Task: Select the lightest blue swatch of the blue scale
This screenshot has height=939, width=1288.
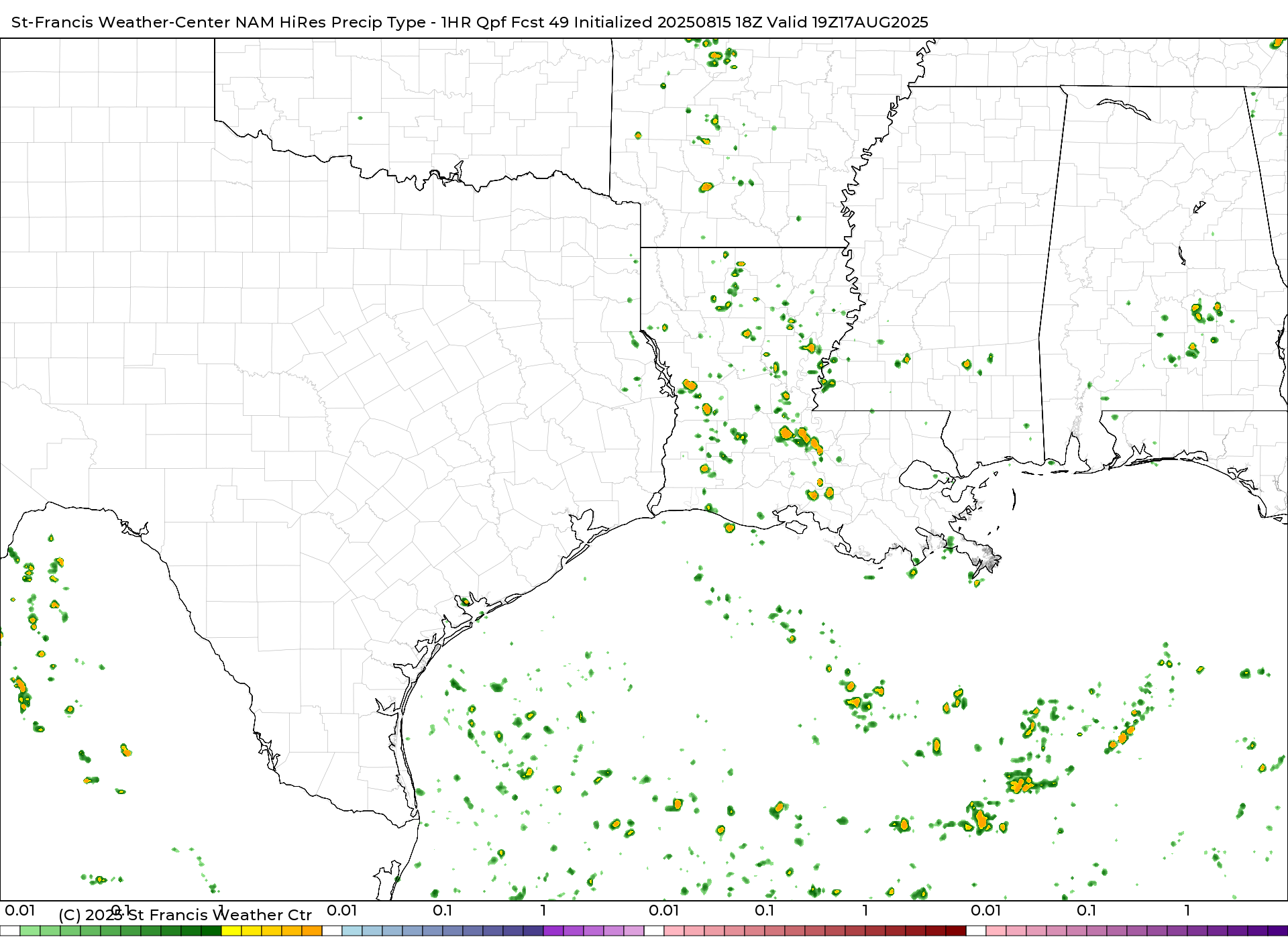Action: [x=352, y=931]
